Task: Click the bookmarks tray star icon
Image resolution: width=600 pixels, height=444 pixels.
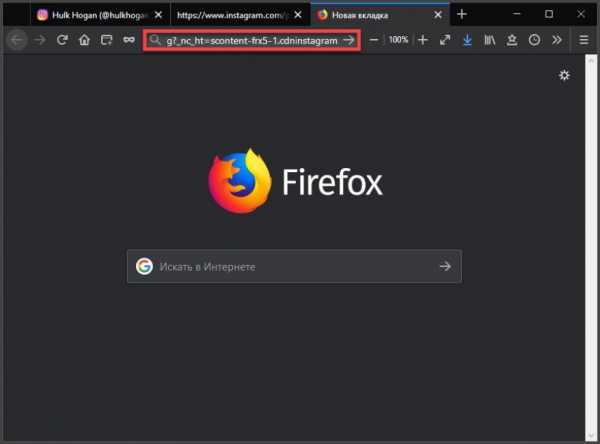Action: click(x=512, y=40)
